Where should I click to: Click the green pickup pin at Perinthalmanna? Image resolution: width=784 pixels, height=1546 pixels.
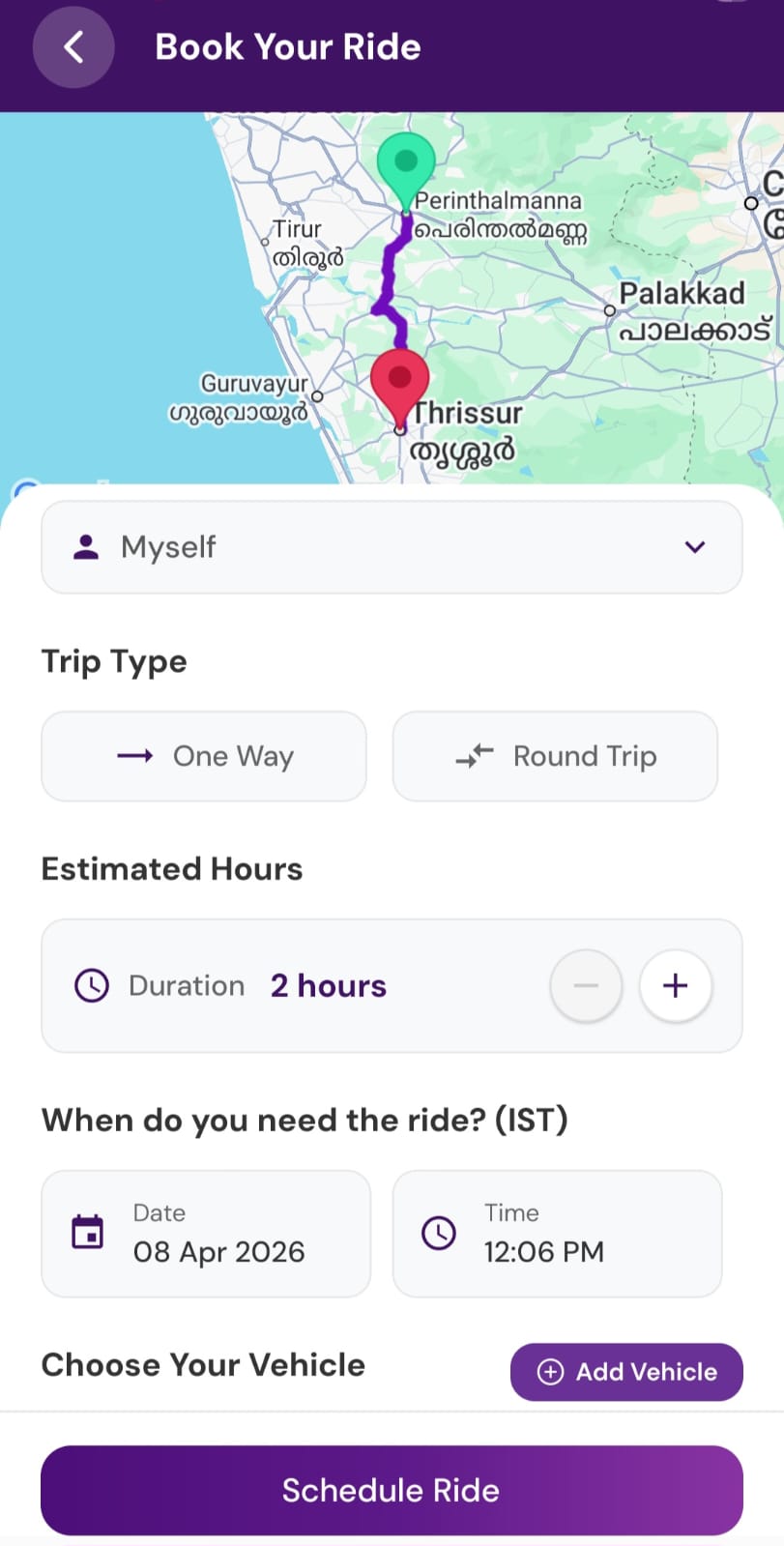click(406, 164)
